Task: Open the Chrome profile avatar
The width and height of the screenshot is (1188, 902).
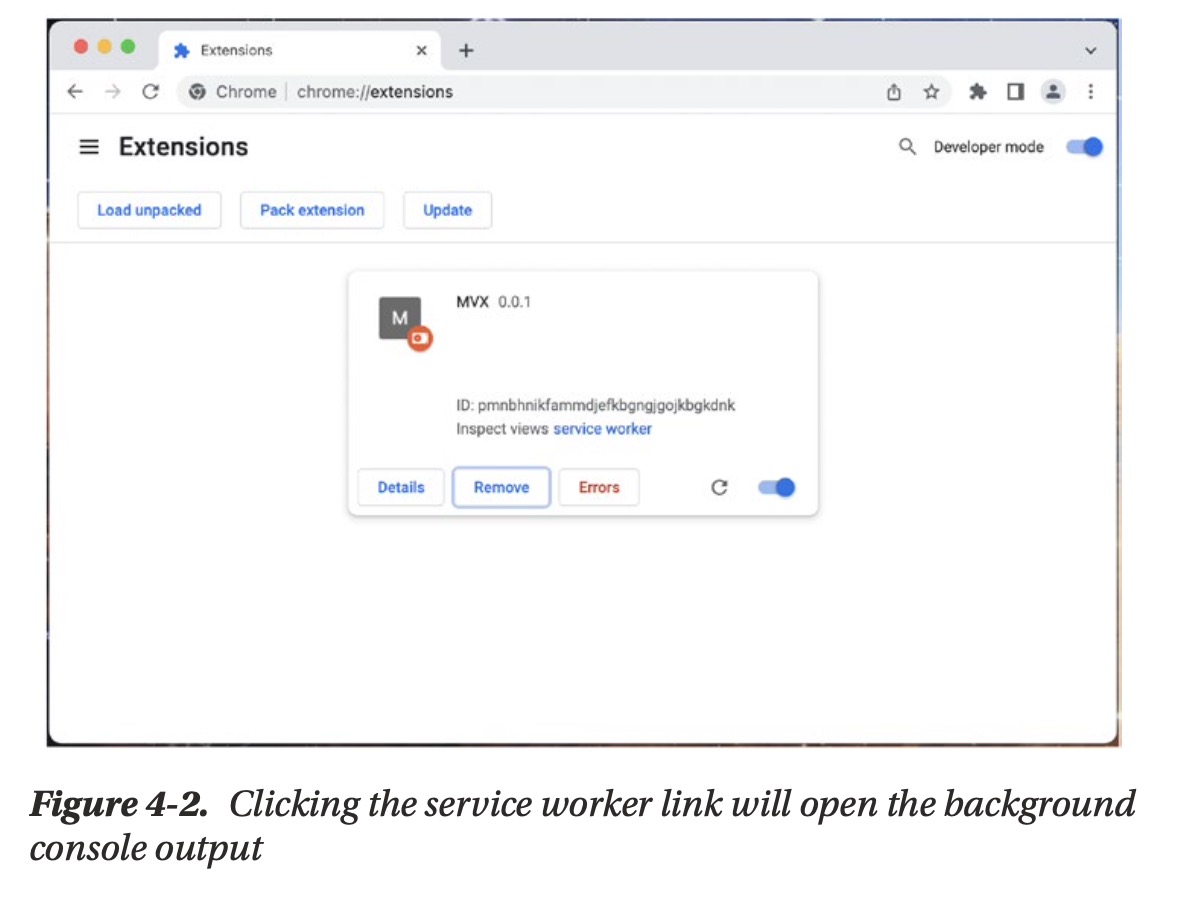Action: pyautogui.click(x=1052, y=92)
